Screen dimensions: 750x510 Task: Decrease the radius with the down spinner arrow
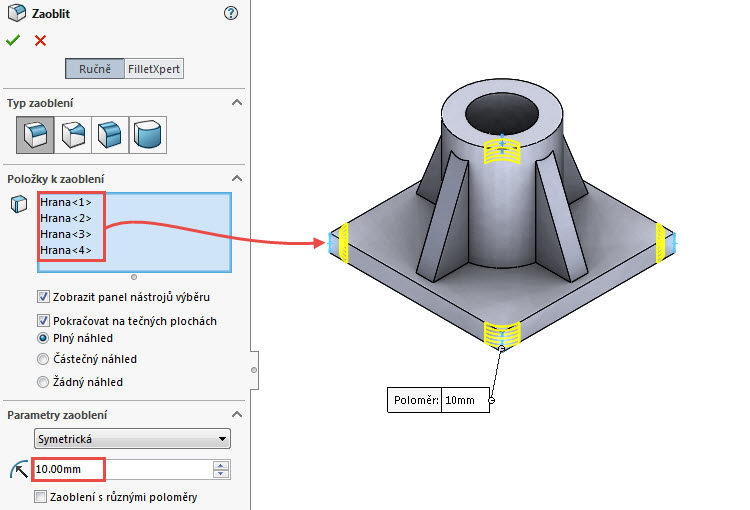(x=221, y=474)
